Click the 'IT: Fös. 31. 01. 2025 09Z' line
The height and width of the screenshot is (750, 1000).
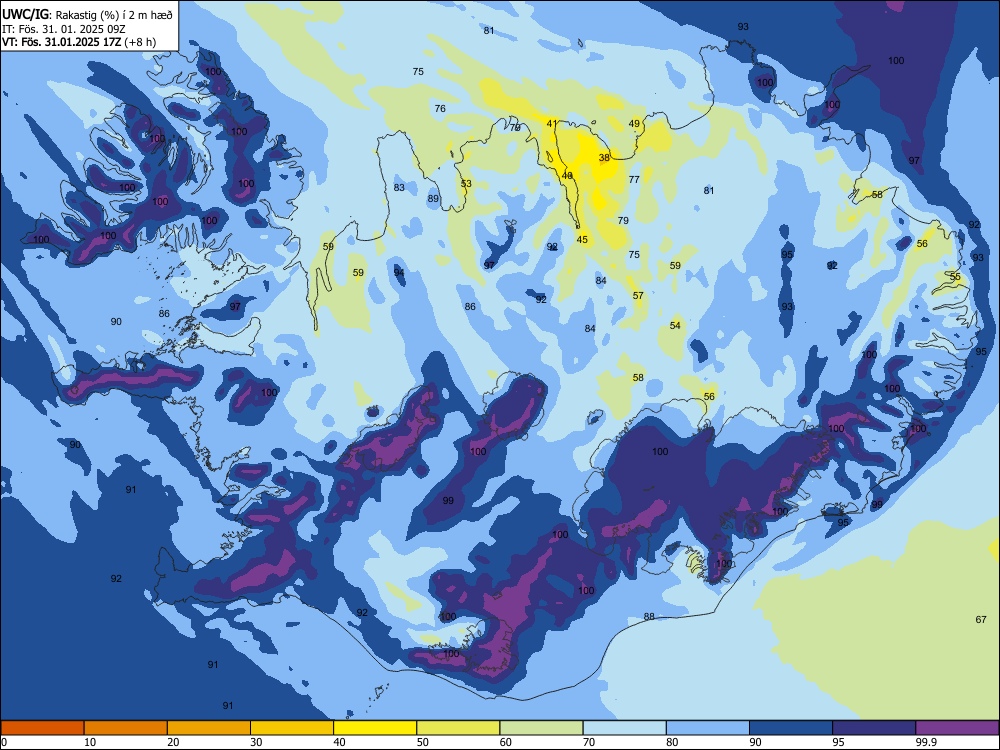[x=64, y=29]
